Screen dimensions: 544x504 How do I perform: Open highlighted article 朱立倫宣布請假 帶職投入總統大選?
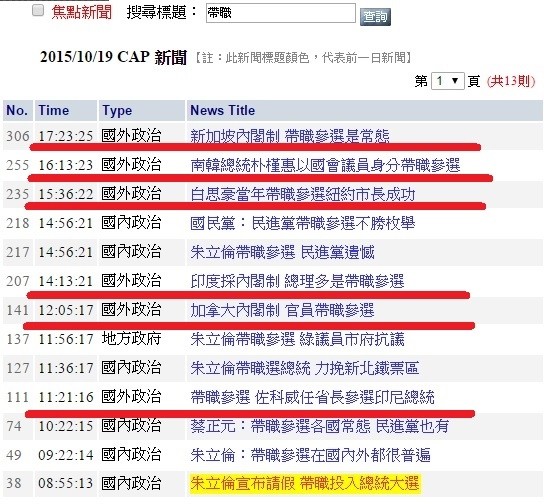coord(305,484)
